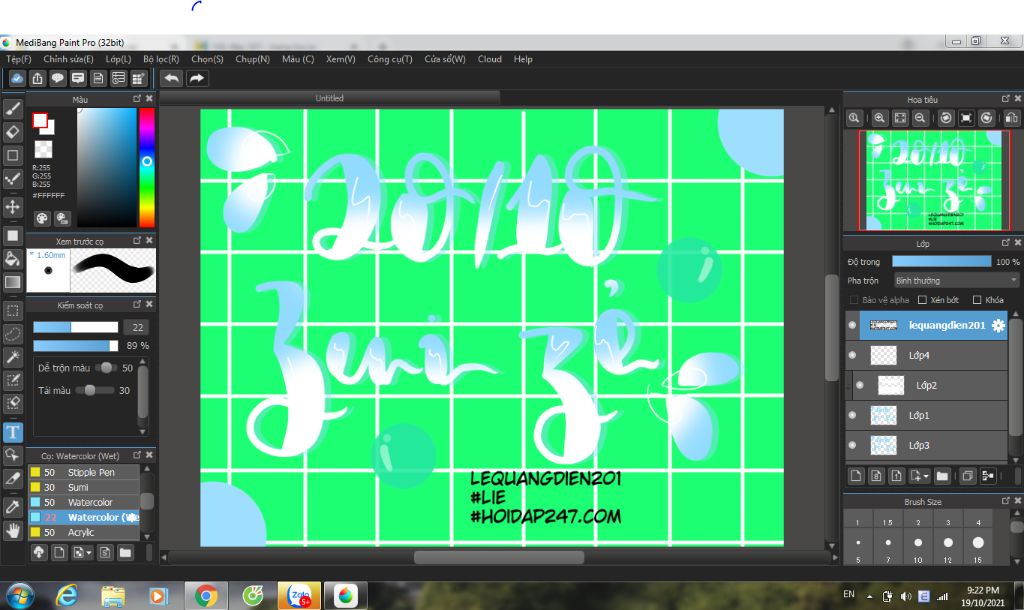This screenshot has height=610, width=1024.
Task: Select the Brush tool in left toolbar
Action: pyautogui.click(x=12, y=108)
